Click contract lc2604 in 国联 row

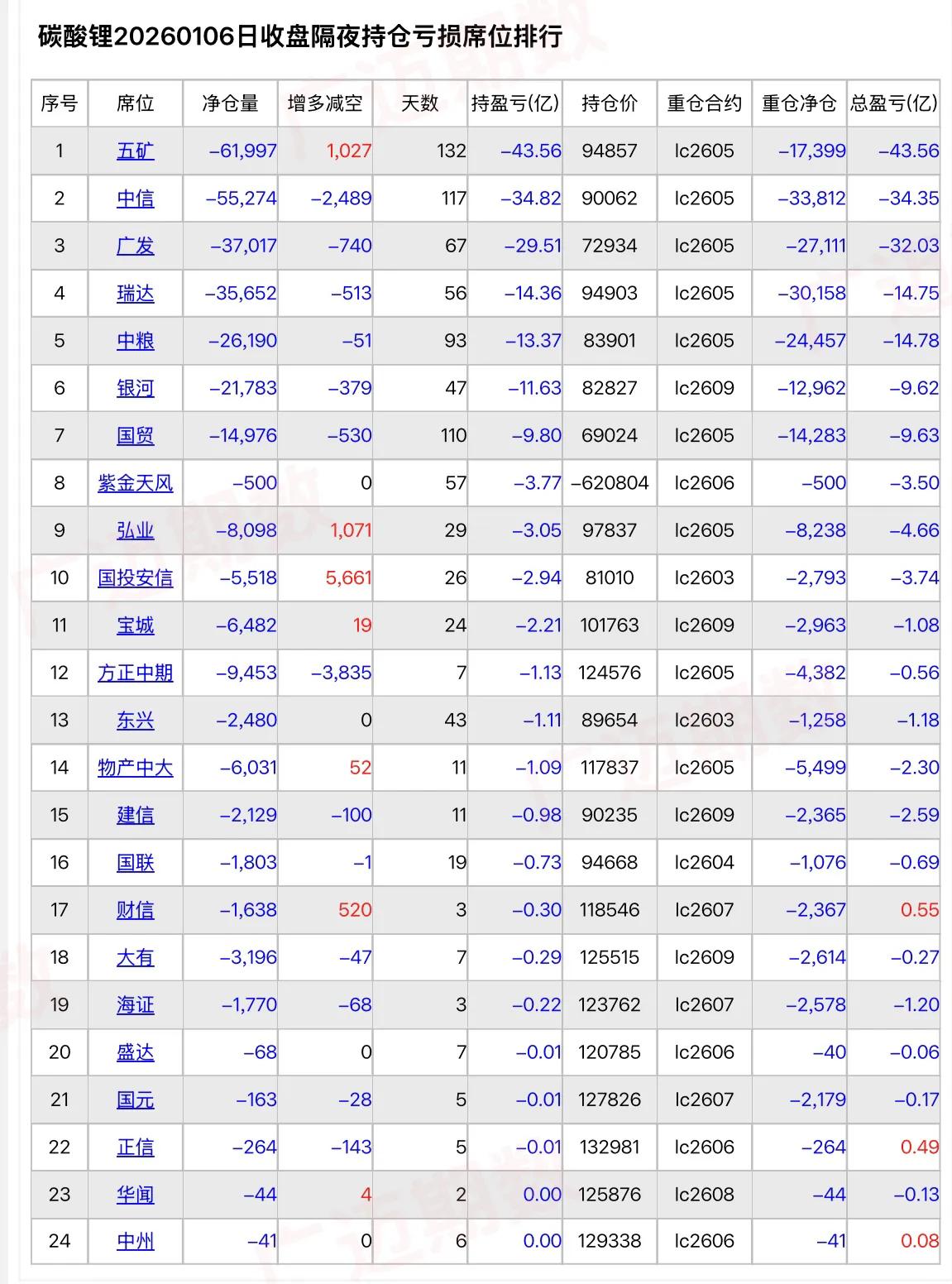click(x=705, y=863)
